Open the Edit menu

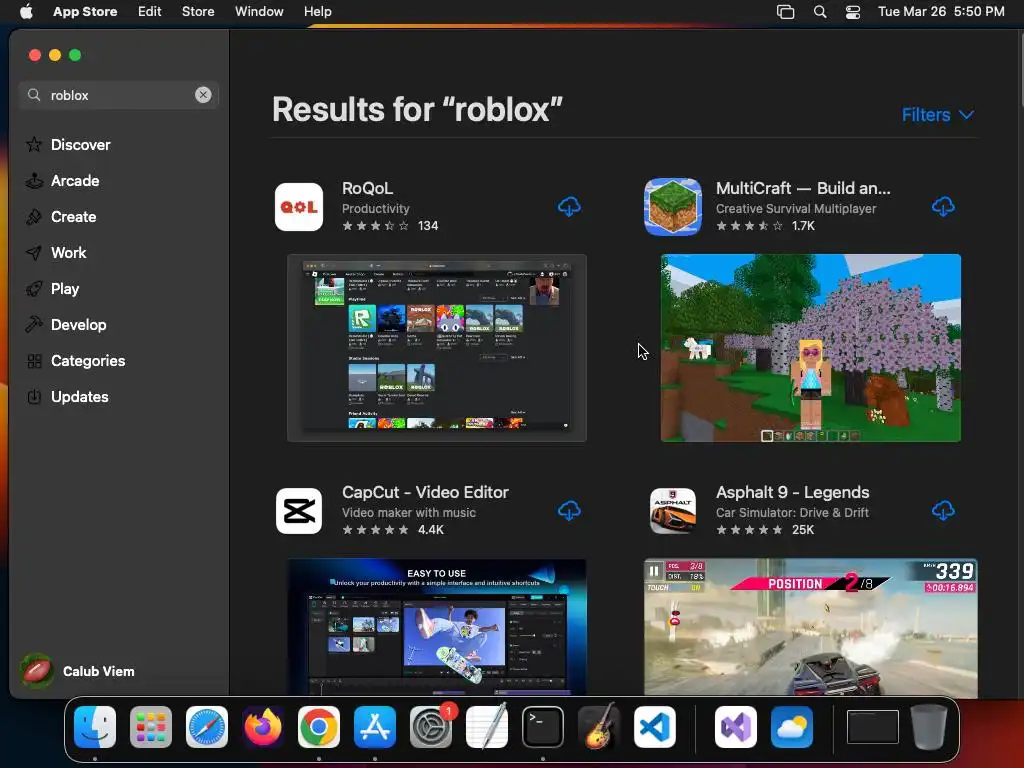(x=150, y=12)
